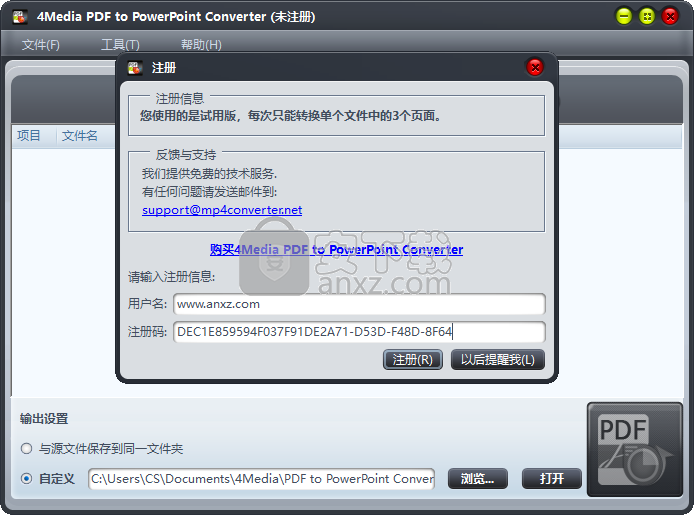This screenshot has width=694, height=515.
Task: Click the 项目 column header
Action: 29,135
